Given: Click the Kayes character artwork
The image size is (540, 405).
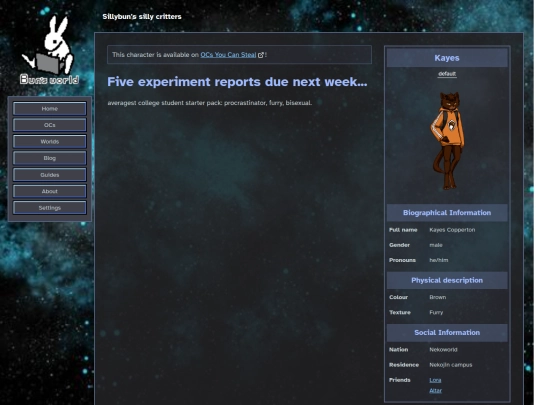Looking at the screenshot, I should pos(447,140).
